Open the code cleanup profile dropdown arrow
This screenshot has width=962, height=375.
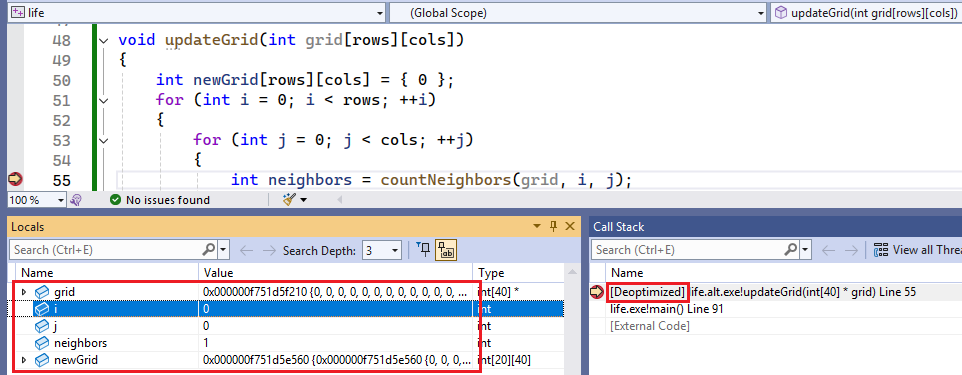(x=303, y=200)
